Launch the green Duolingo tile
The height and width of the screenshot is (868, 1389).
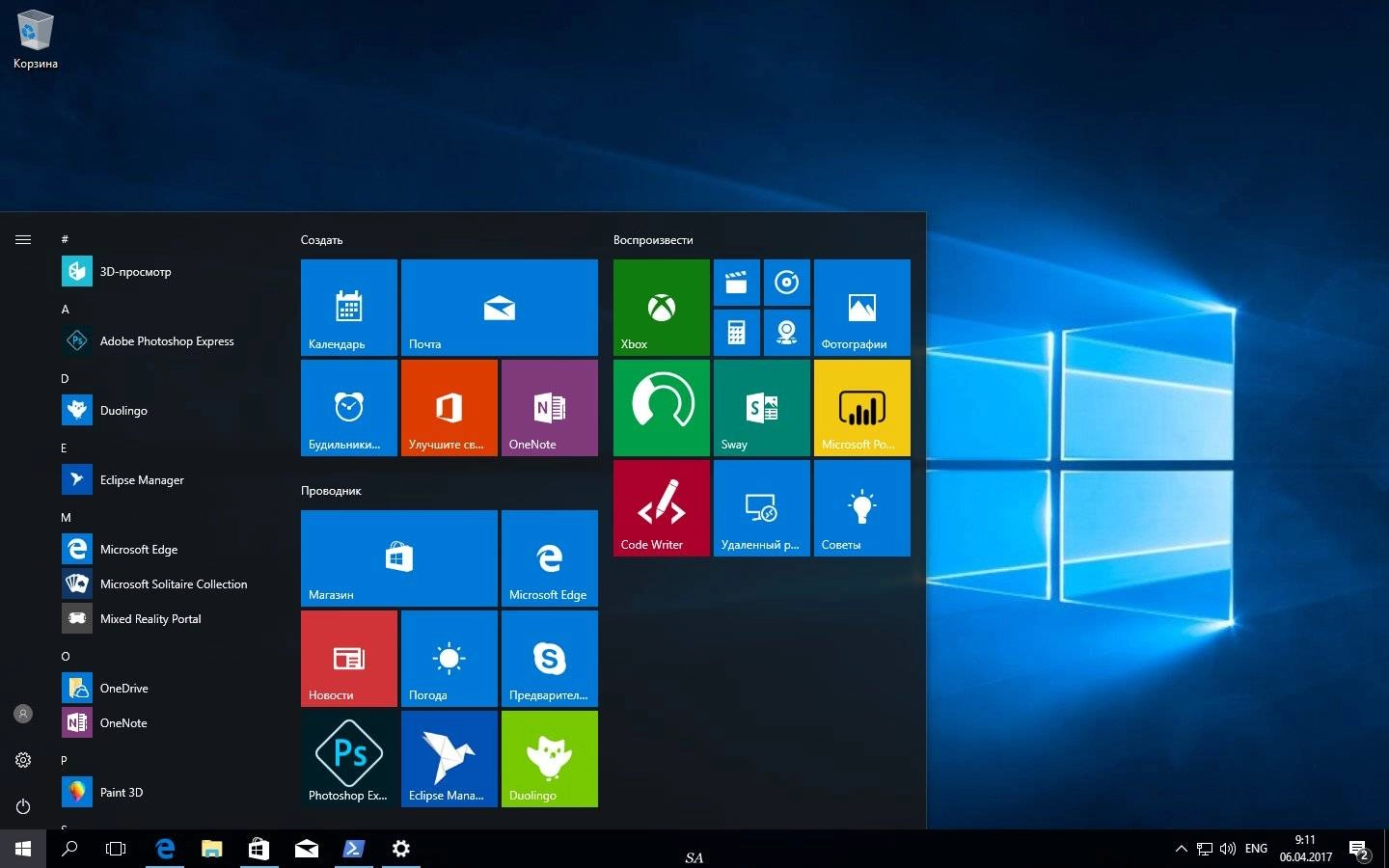tap(550, 759)
